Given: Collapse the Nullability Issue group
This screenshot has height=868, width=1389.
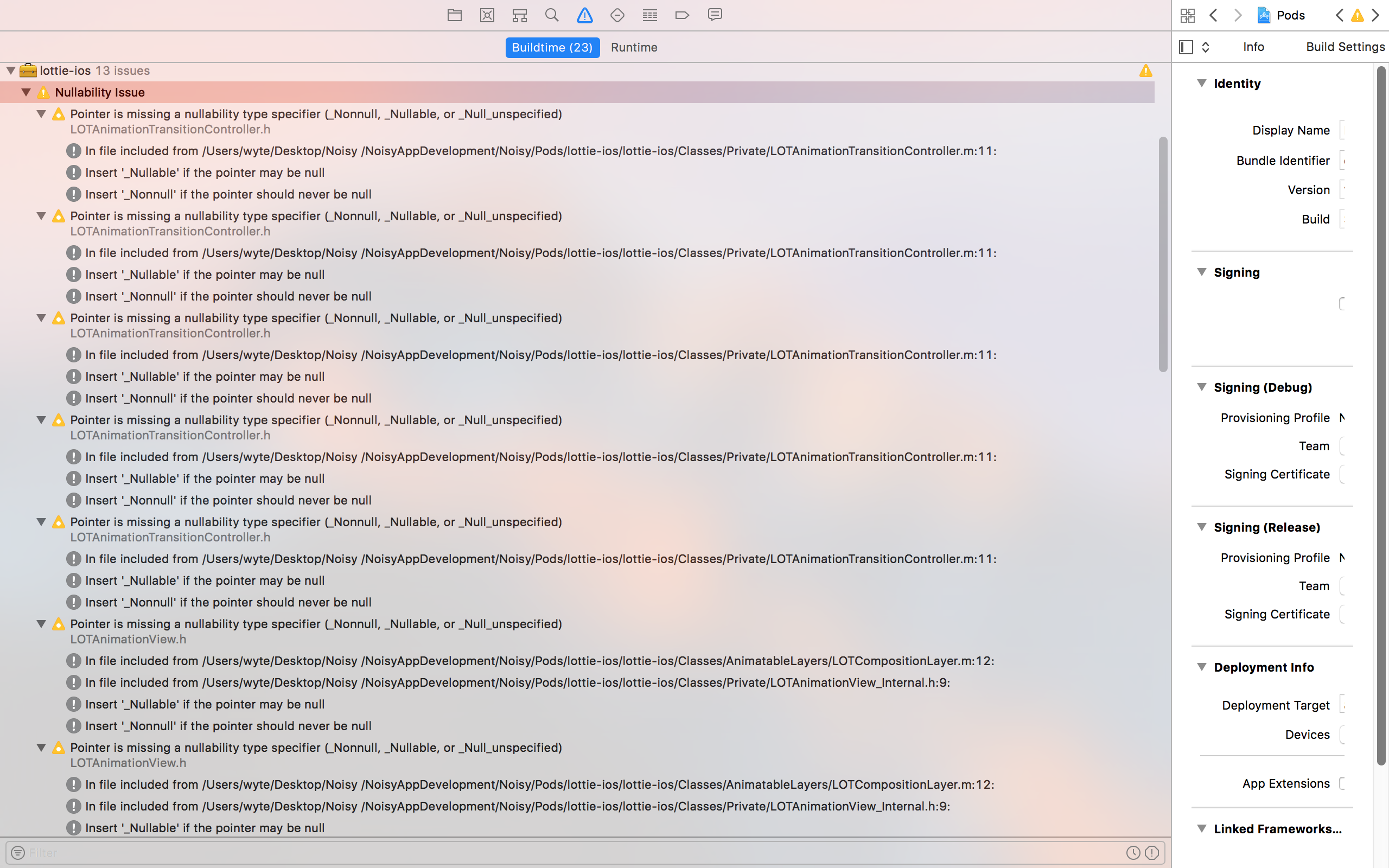Looking at the screenshot, I should 26,92.
